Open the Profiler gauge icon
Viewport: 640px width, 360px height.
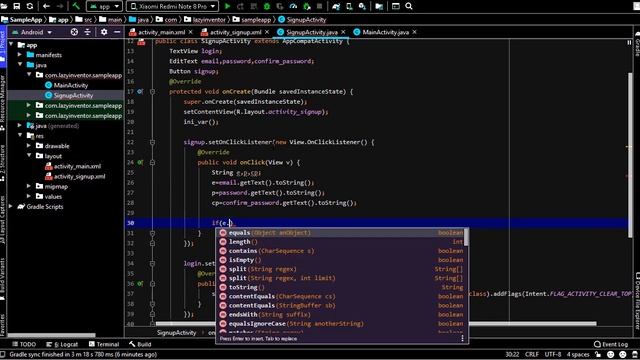click(293, 6)
